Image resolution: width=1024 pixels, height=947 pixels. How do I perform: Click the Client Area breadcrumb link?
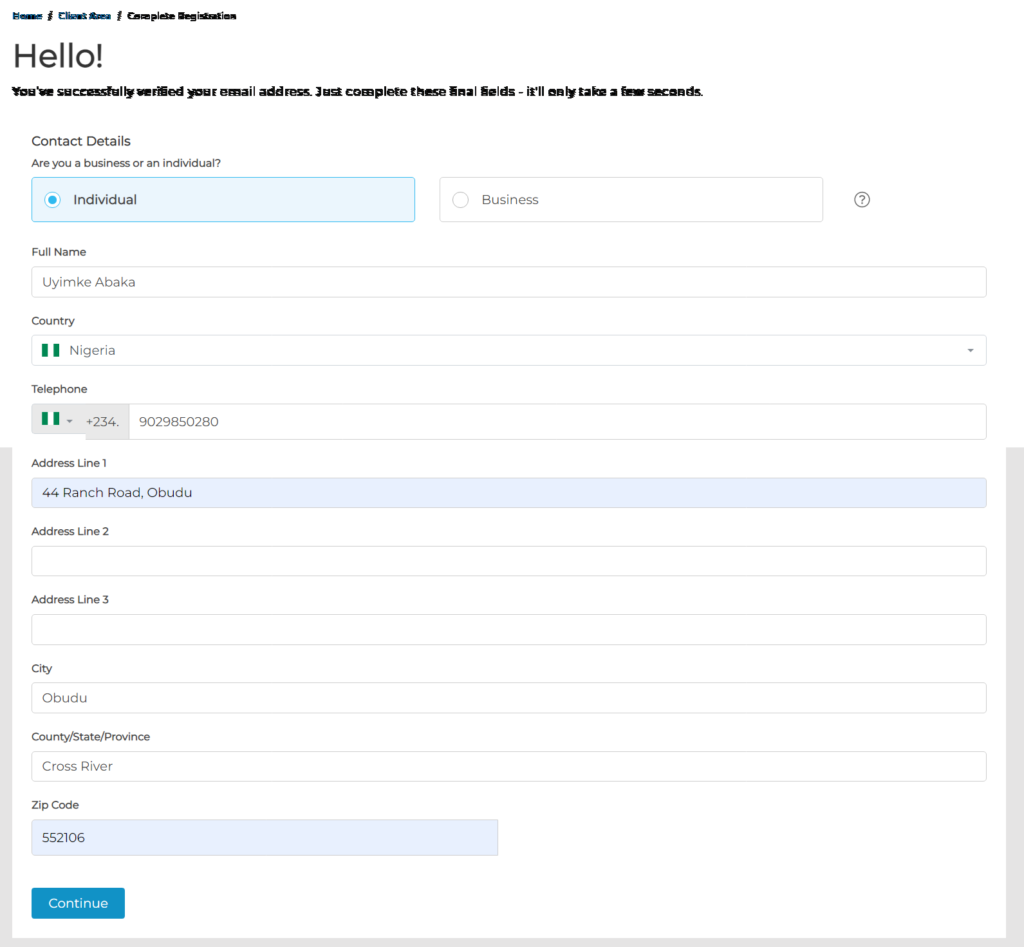click(84, 16)
